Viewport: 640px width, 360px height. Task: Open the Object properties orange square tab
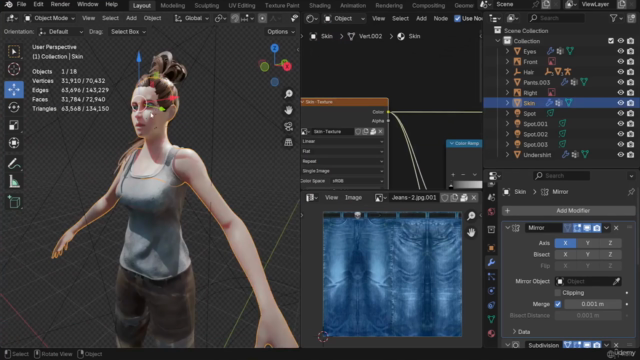pos(491,248)
